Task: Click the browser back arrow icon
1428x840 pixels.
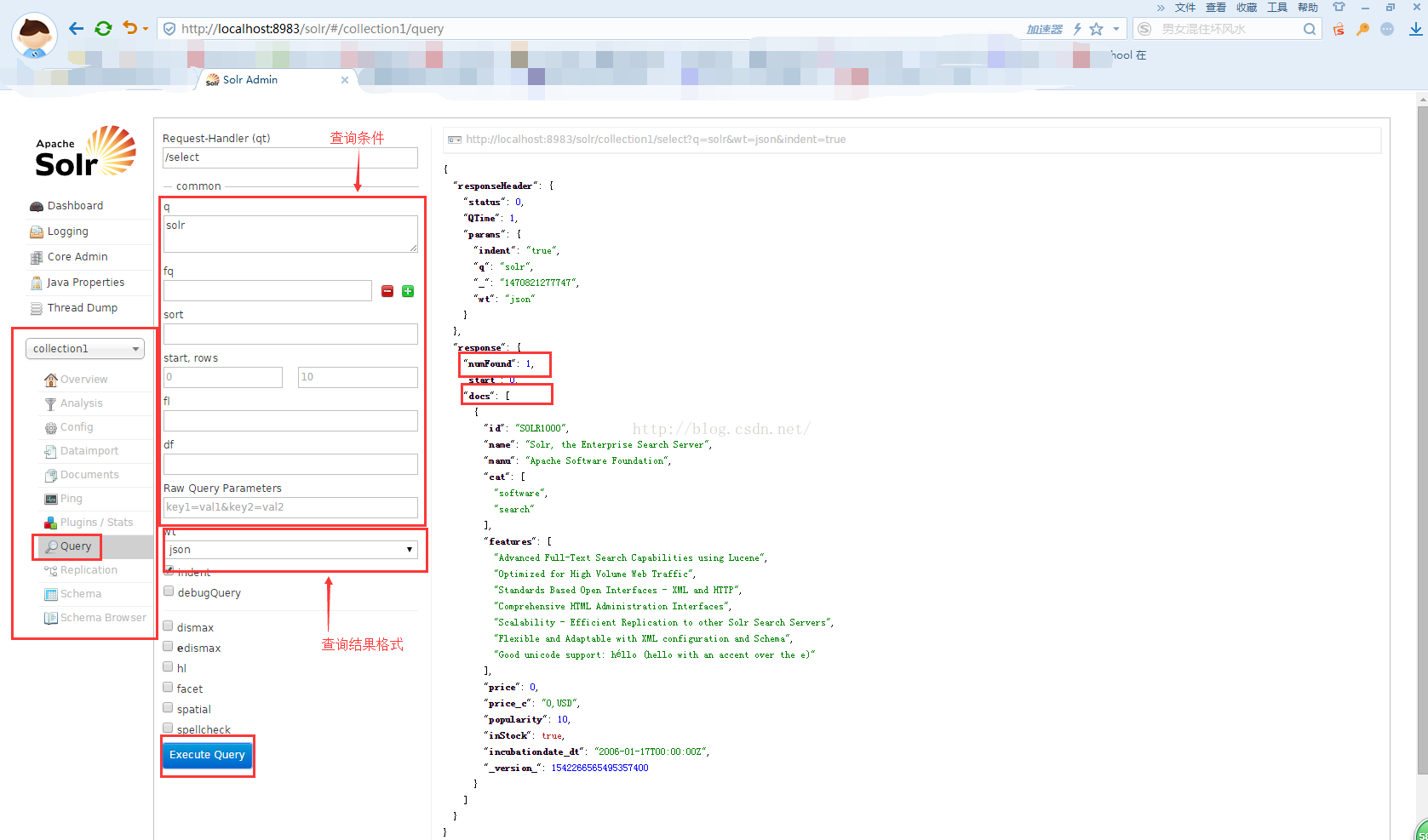Action: click(76, 29)
